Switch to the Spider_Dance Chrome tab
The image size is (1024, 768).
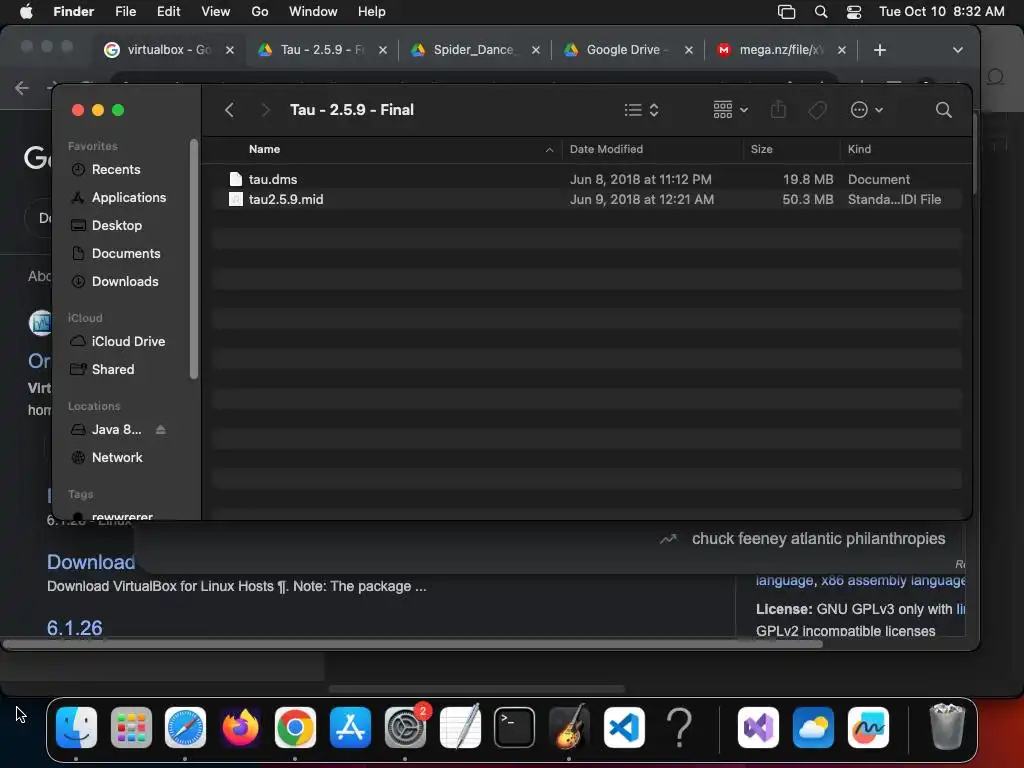473,50
